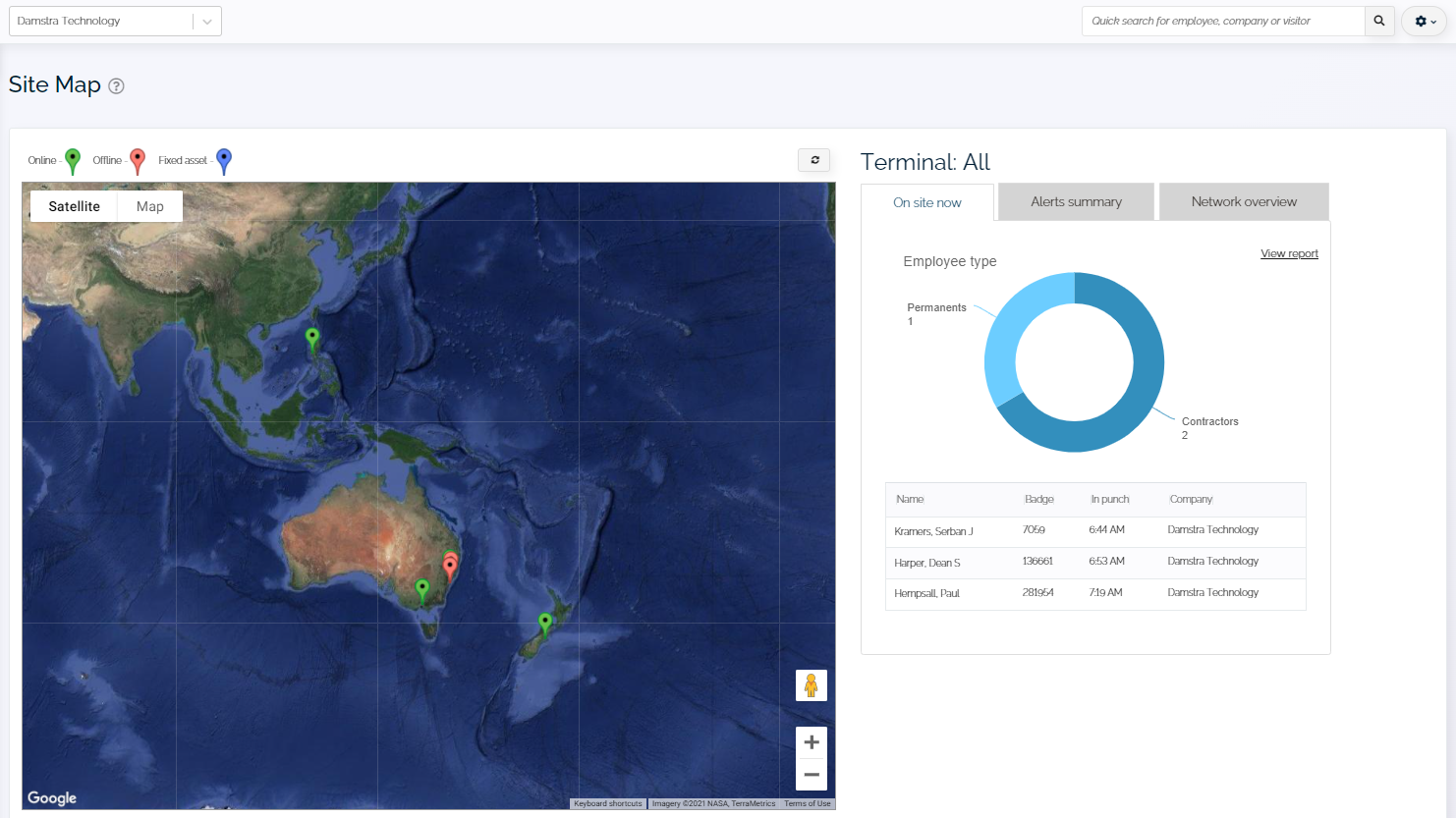Viewport: 1456px width, 818px height.
Task: Open the Network overview tab
Action: (1244, 202)
